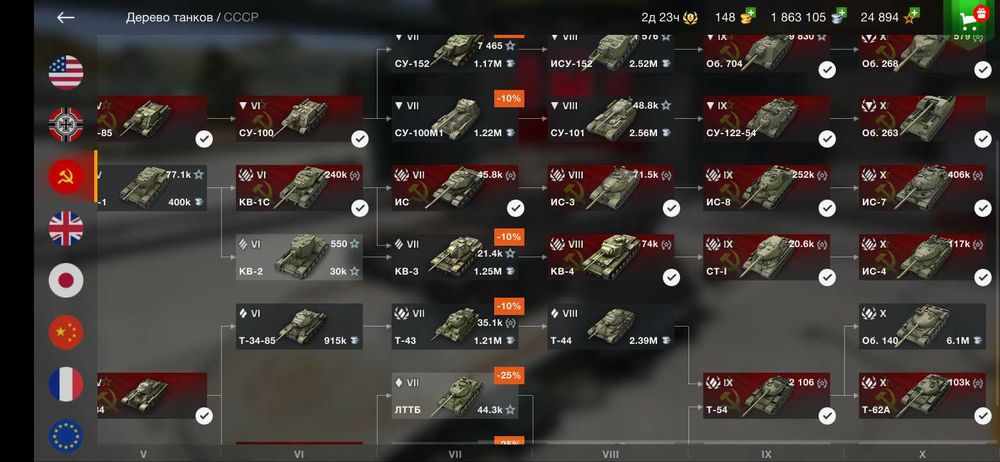Select the USA flag nation
The image size is (1000, 462).
[66, 72]
